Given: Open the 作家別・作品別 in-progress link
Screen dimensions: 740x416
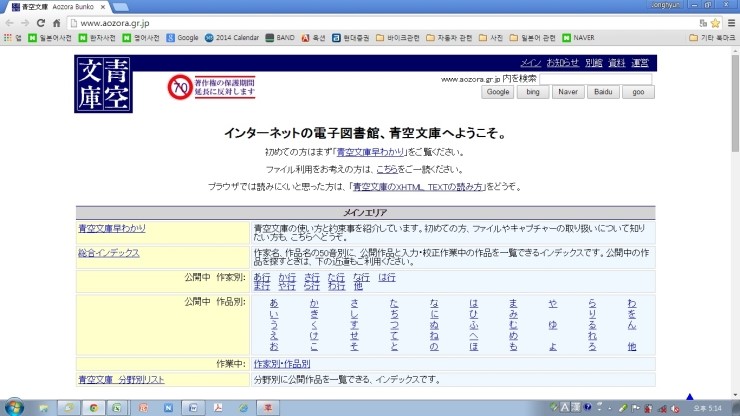Looking at the screenshot, I should tap(282, 364).
